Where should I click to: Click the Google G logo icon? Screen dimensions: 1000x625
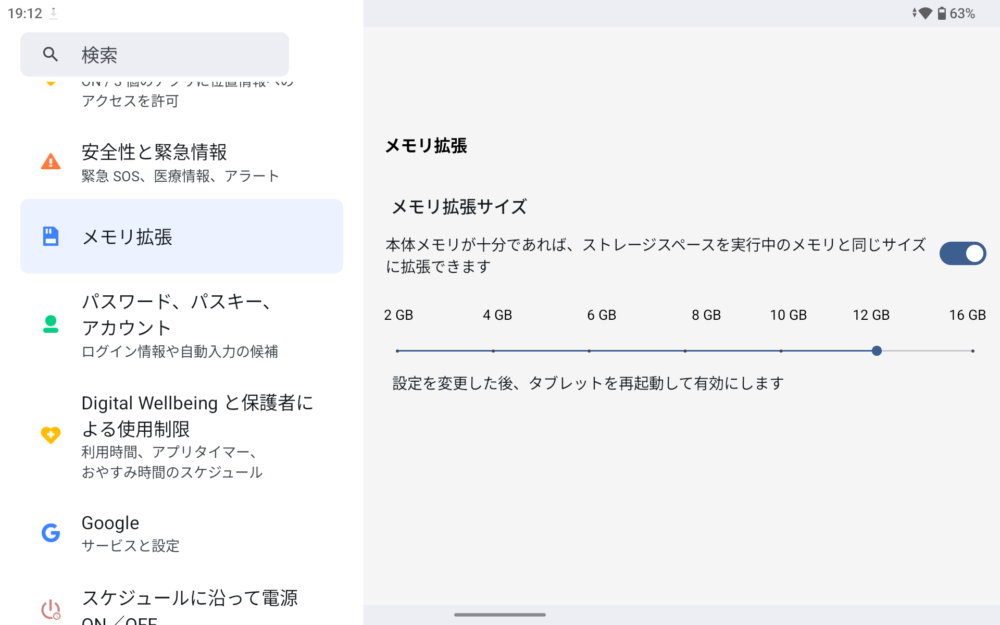click(x=50, y=533)
